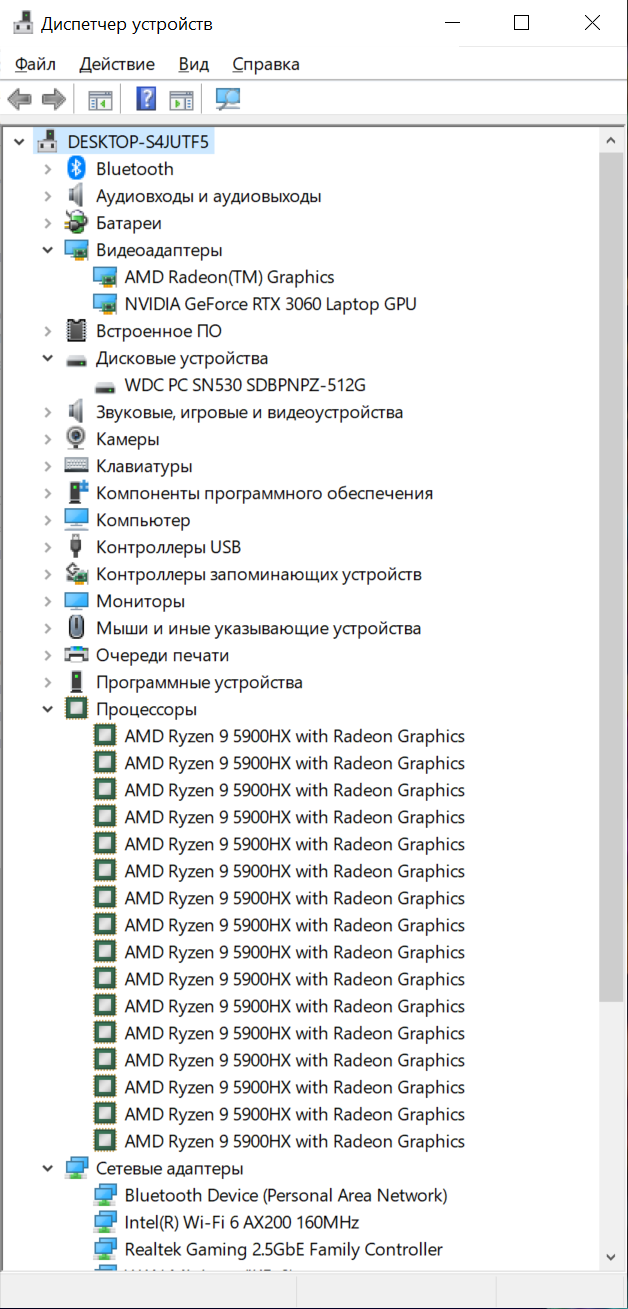Viewport: 628px width, 1309px height.
Task: Open the Действие menu
Action: 117,64
